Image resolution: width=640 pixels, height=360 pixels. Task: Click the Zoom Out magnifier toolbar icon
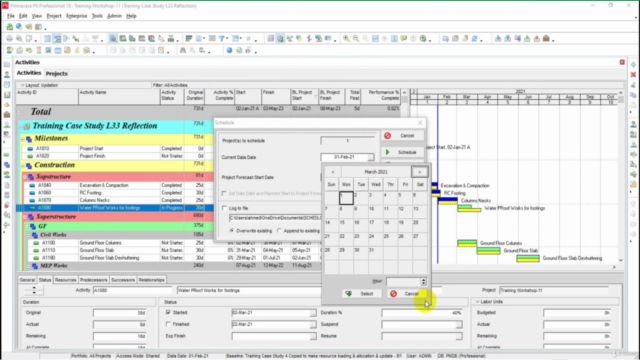click(x=356, y=38)
